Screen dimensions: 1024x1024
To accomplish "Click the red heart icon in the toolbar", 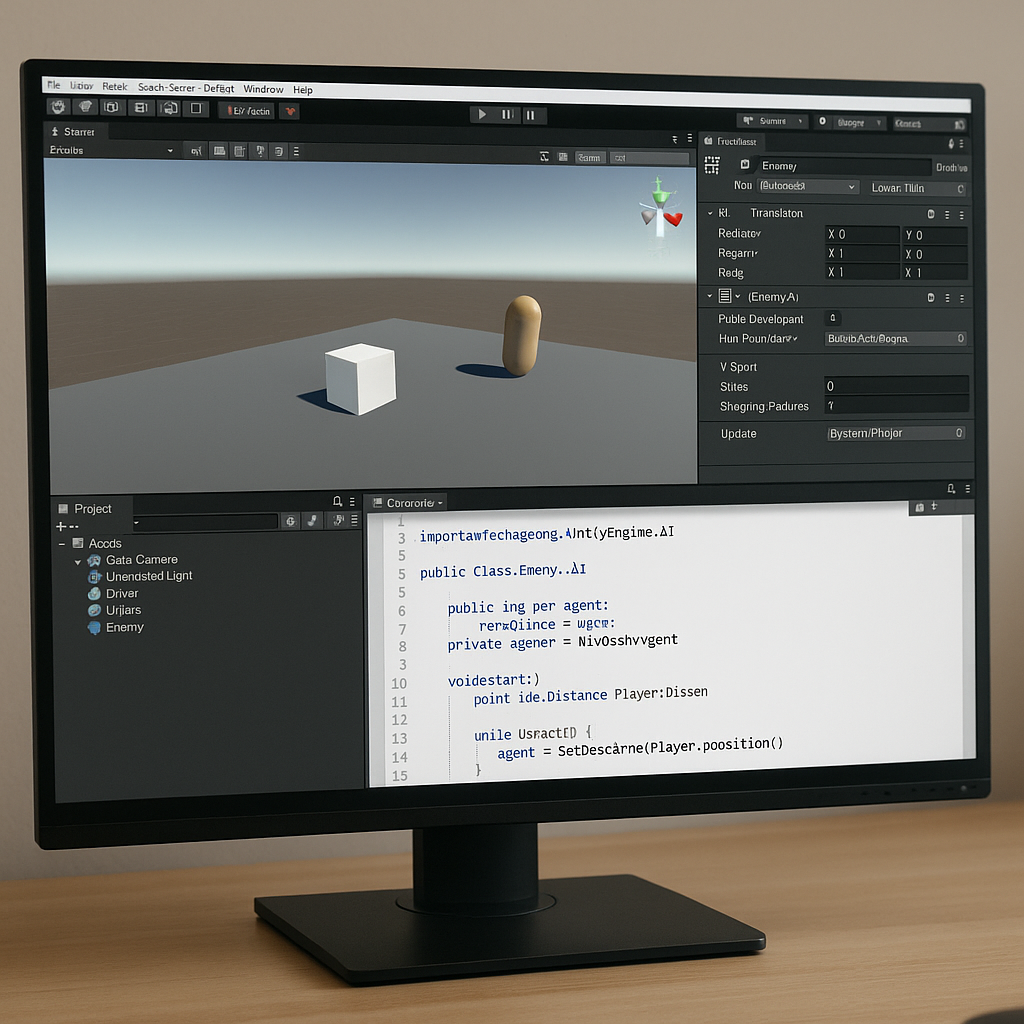I will 290,111.
